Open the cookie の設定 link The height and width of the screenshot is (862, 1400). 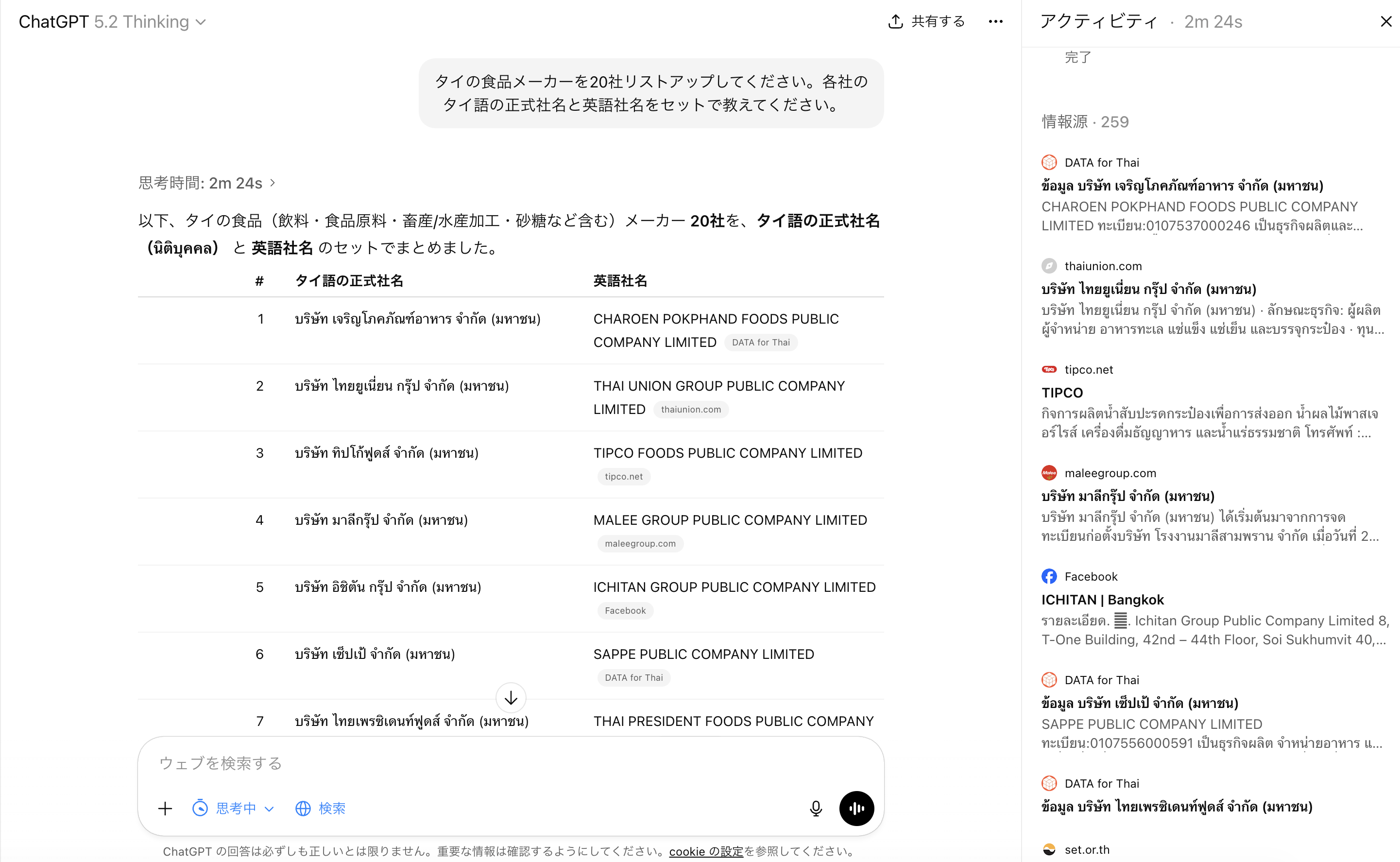pyautogui.click(x=706, y=851)
